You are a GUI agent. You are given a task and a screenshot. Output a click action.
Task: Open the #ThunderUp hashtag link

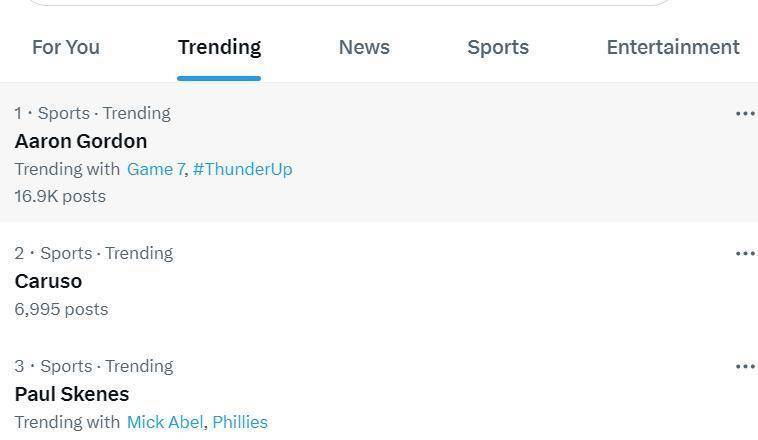click(x=243, y=169)
